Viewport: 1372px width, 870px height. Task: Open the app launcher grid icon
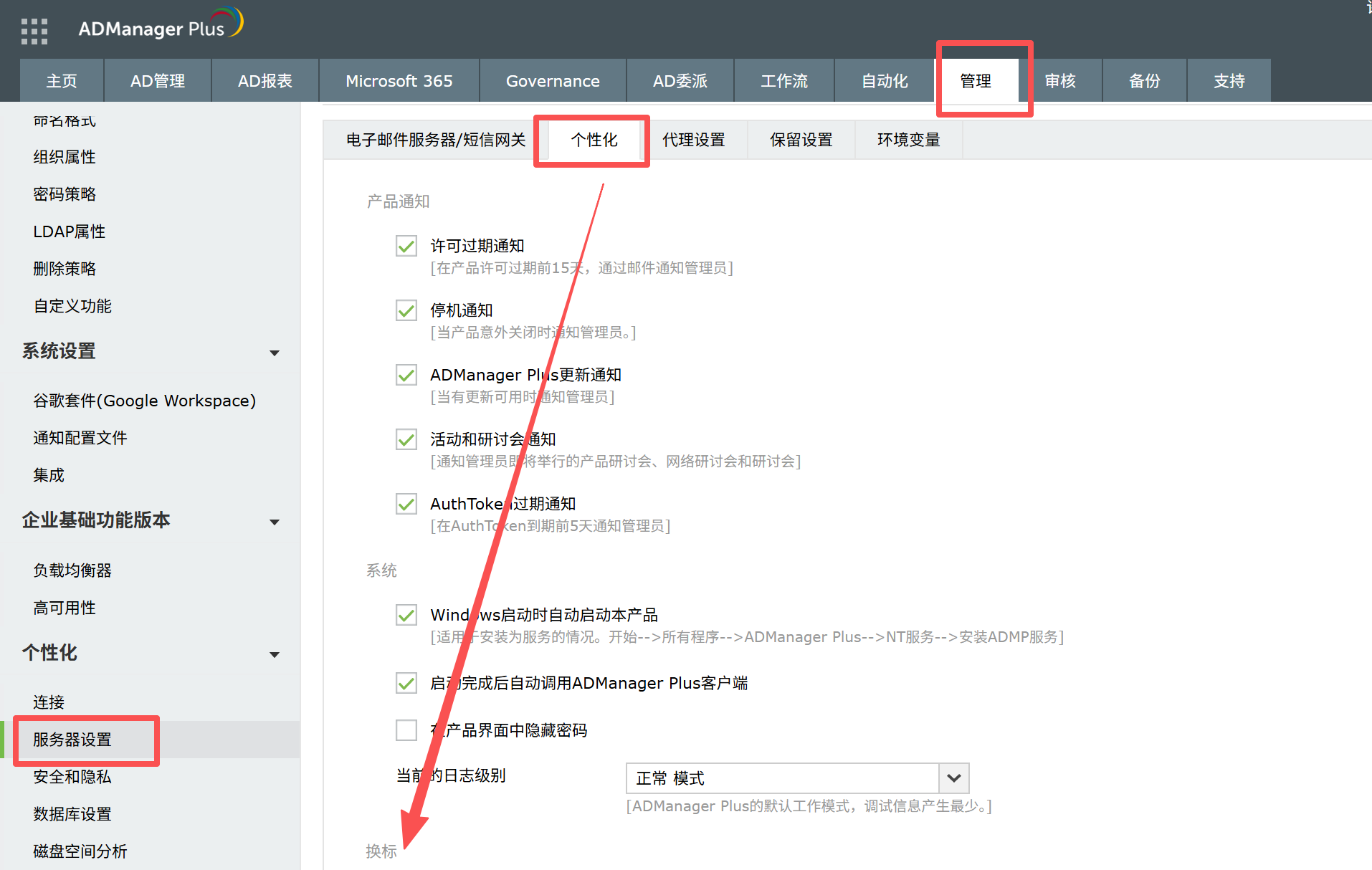tap(34, 31)
